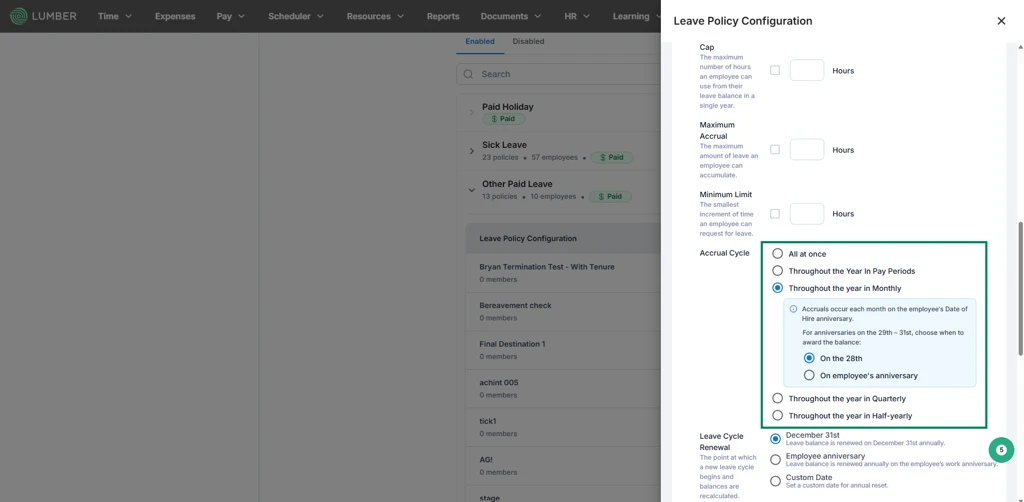Enable the Maximum Accrual checkbox

[x=775, y=149]
